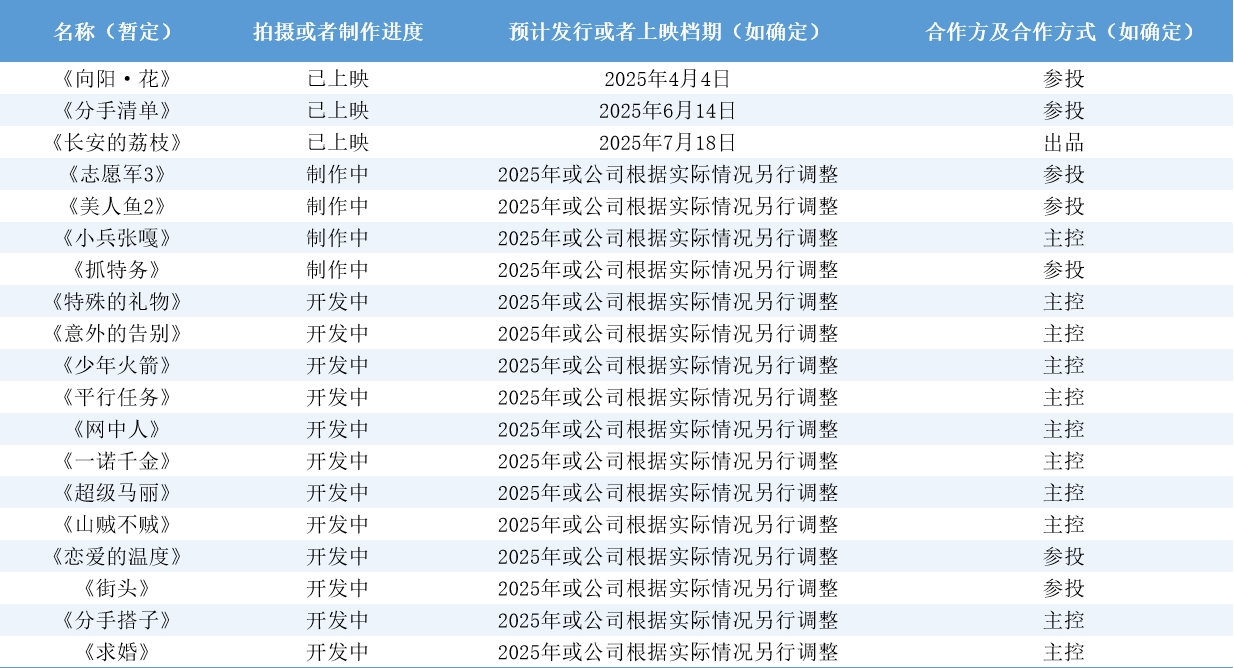
Task: Click 参投 in the 《向阳·花》 row
Action: tap(1063, 79)
